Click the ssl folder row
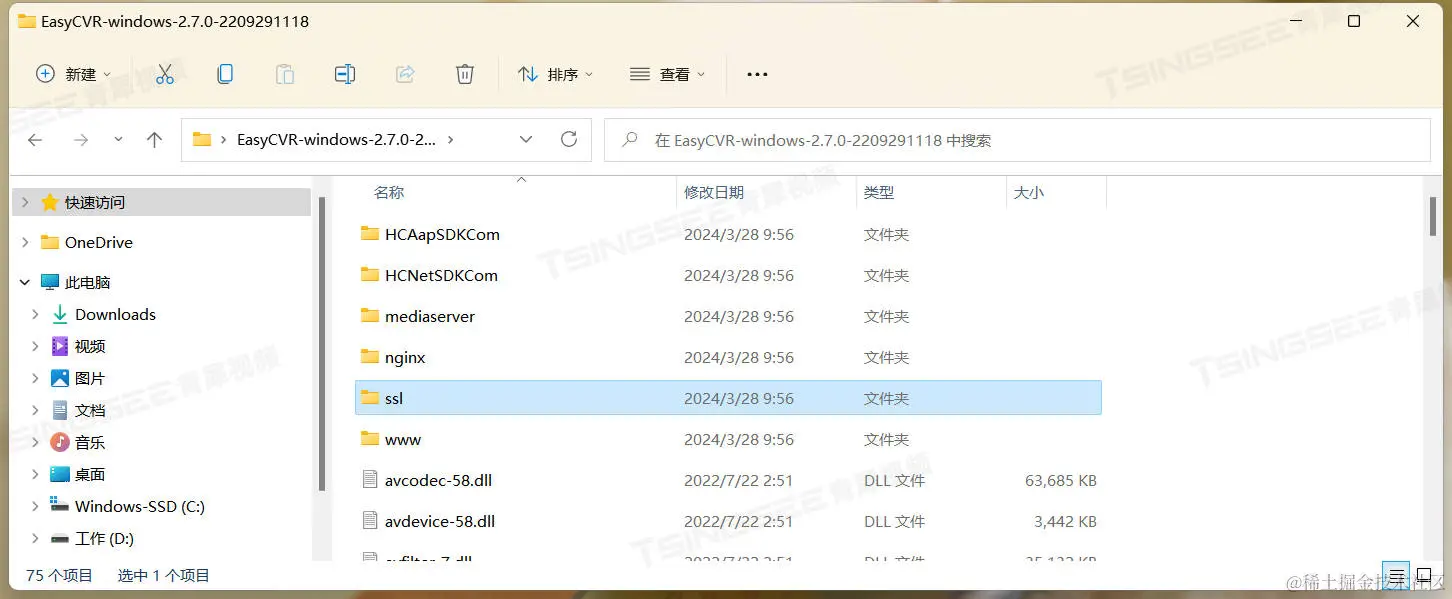Viewport: 1452px width, 599px height. tap(728, 398)
